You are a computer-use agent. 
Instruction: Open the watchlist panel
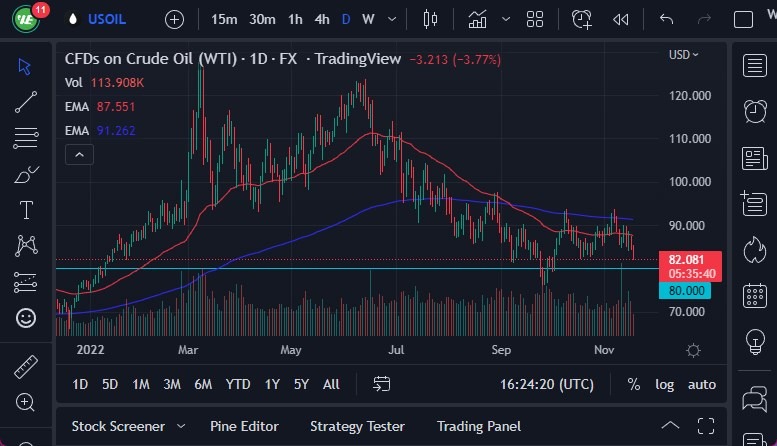755,66
